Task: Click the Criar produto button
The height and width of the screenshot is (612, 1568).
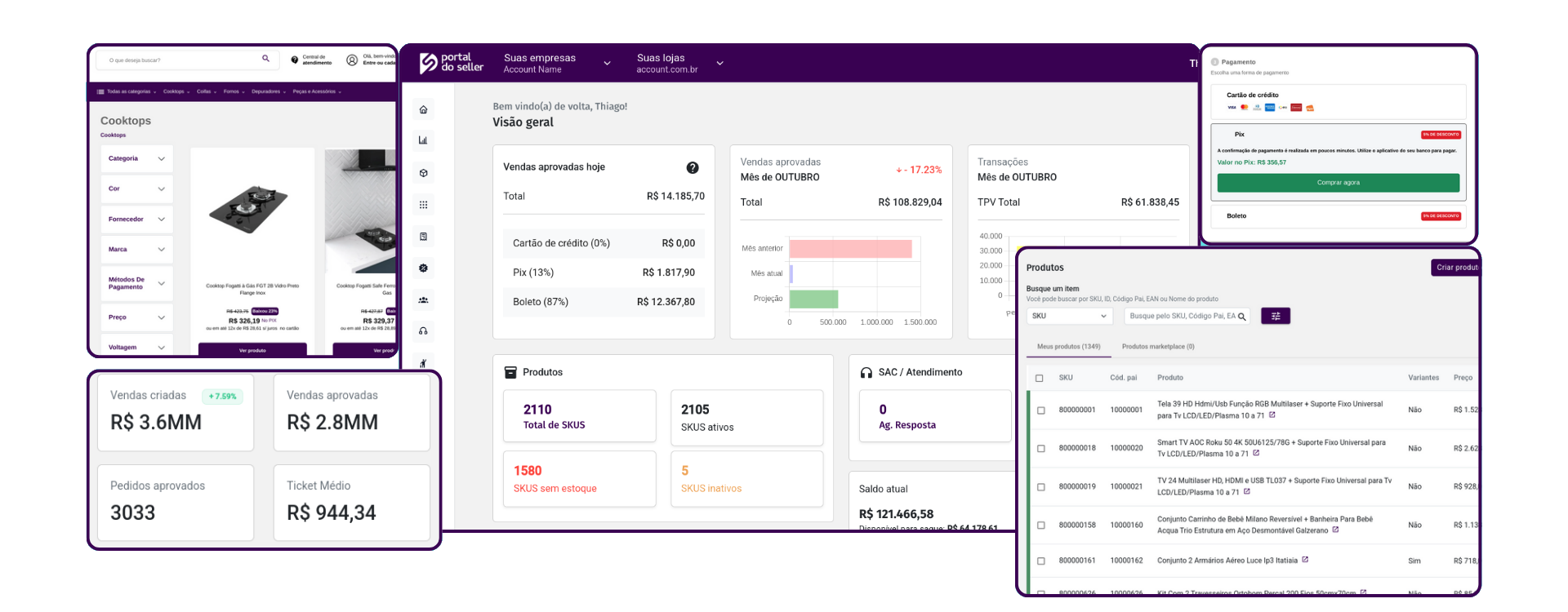Action: [1456, 268]
